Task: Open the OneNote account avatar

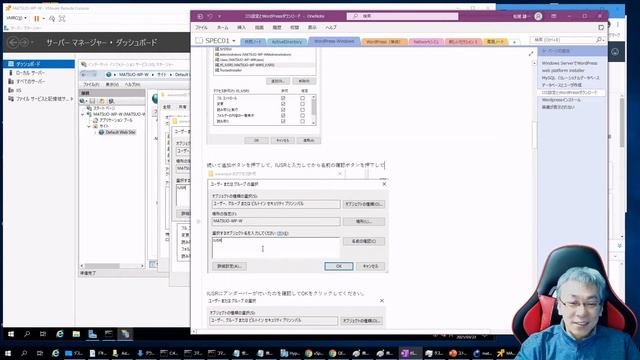Action: point(538,16)
